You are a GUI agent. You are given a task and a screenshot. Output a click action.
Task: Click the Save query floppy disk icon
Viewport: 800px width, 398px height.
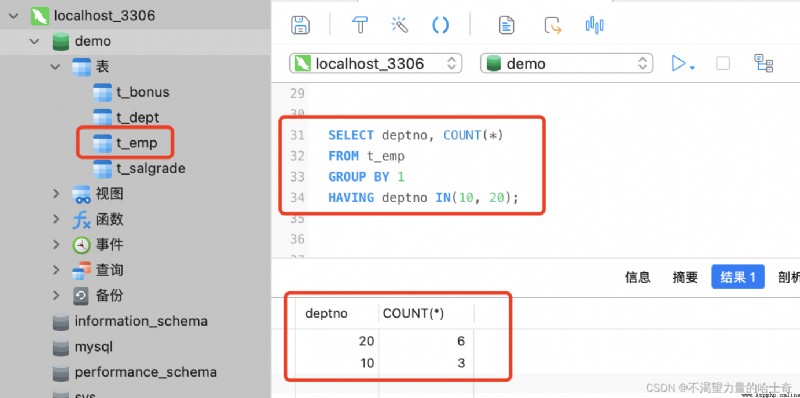pyautogui.click(x=301, y=24)
